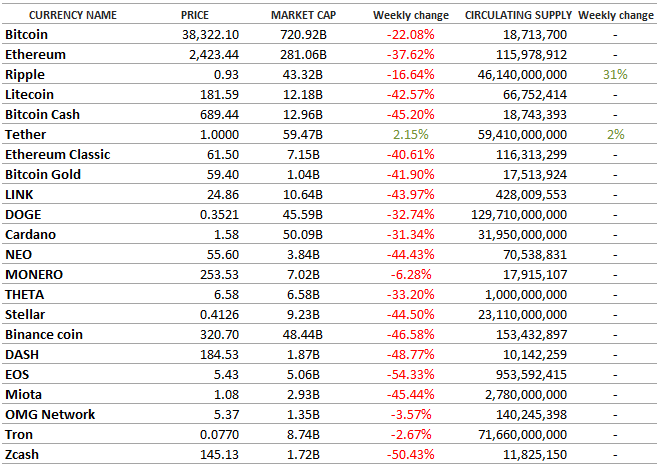Click Binance coin price 320.70
The image size is (664, 466).
(219, 335)
